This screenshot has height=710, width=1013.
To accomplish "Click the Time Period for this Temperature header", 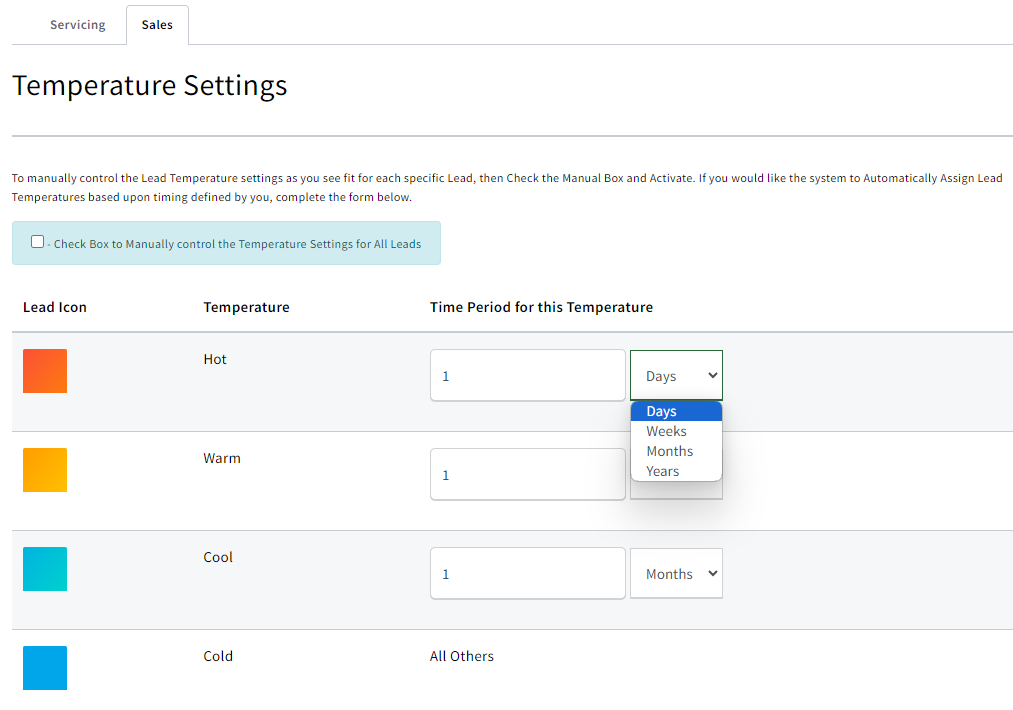I will pos(541,307).
